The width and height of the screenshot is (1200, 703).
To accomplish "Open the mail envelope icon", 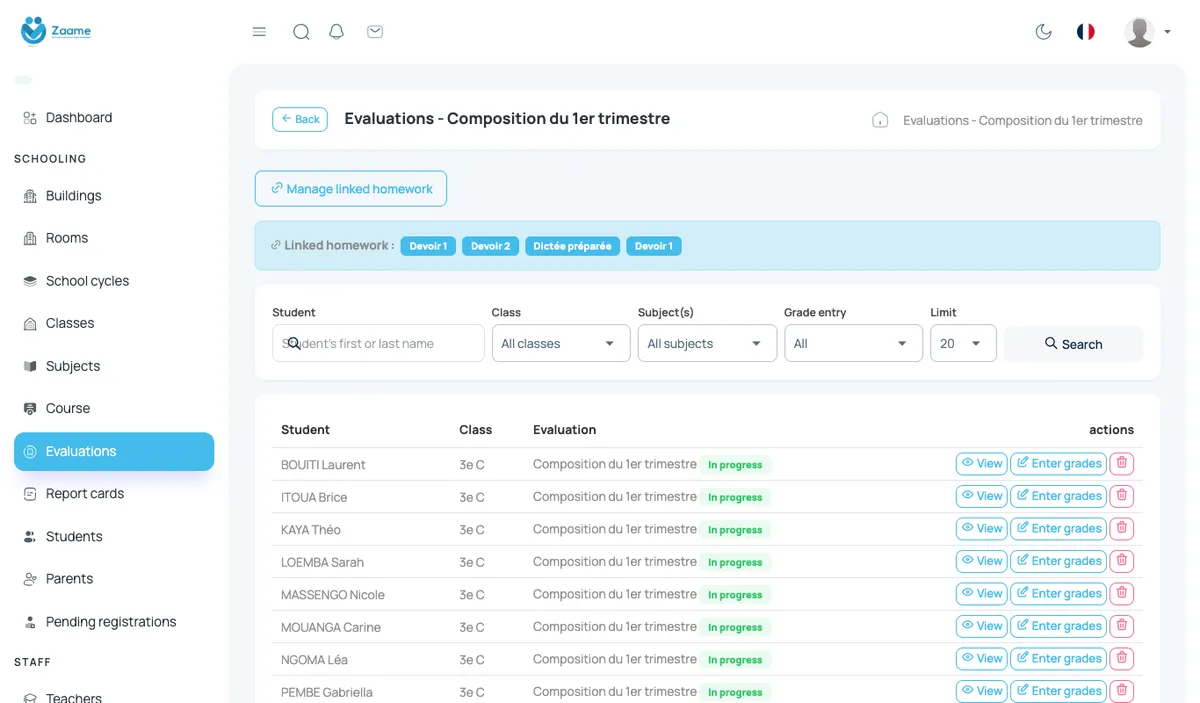I will coord(375,32).
